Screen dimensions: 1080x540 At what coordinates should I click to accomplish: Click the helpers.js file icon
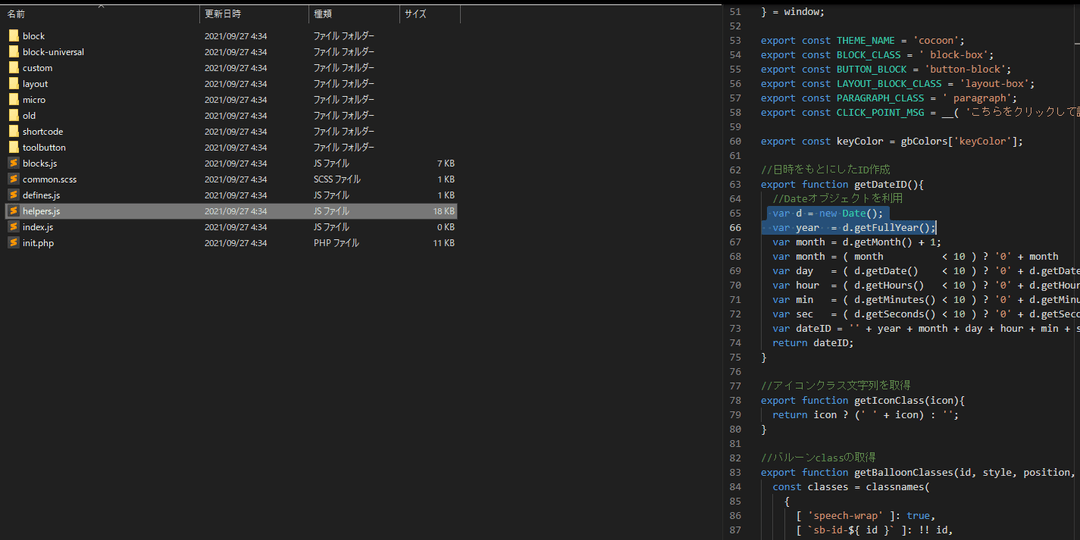click(x=14, y=211)
